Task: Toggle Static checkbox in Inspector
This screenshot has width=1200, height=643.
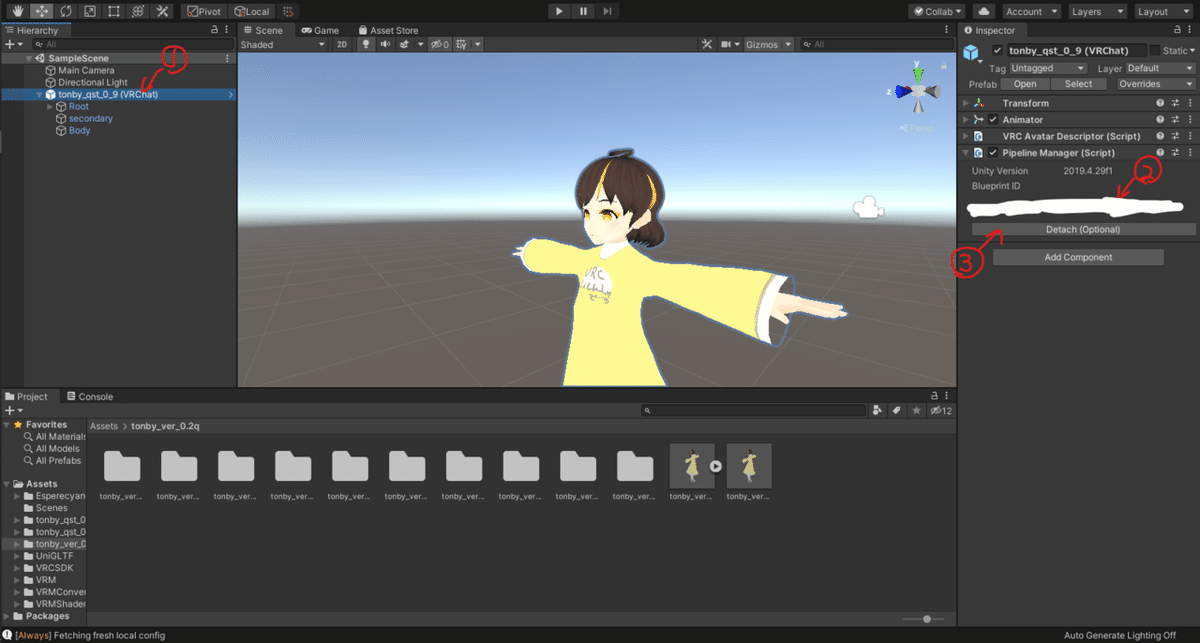Action: pos(1156,51)
